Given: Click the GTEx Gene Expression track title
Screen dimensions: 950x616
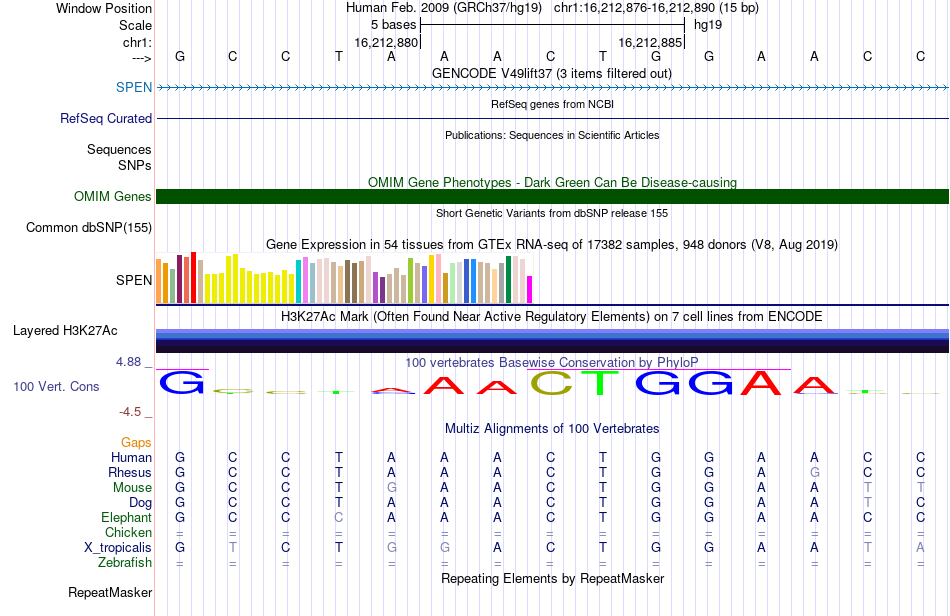Looking at the screenshot, I should pos(552,245).
